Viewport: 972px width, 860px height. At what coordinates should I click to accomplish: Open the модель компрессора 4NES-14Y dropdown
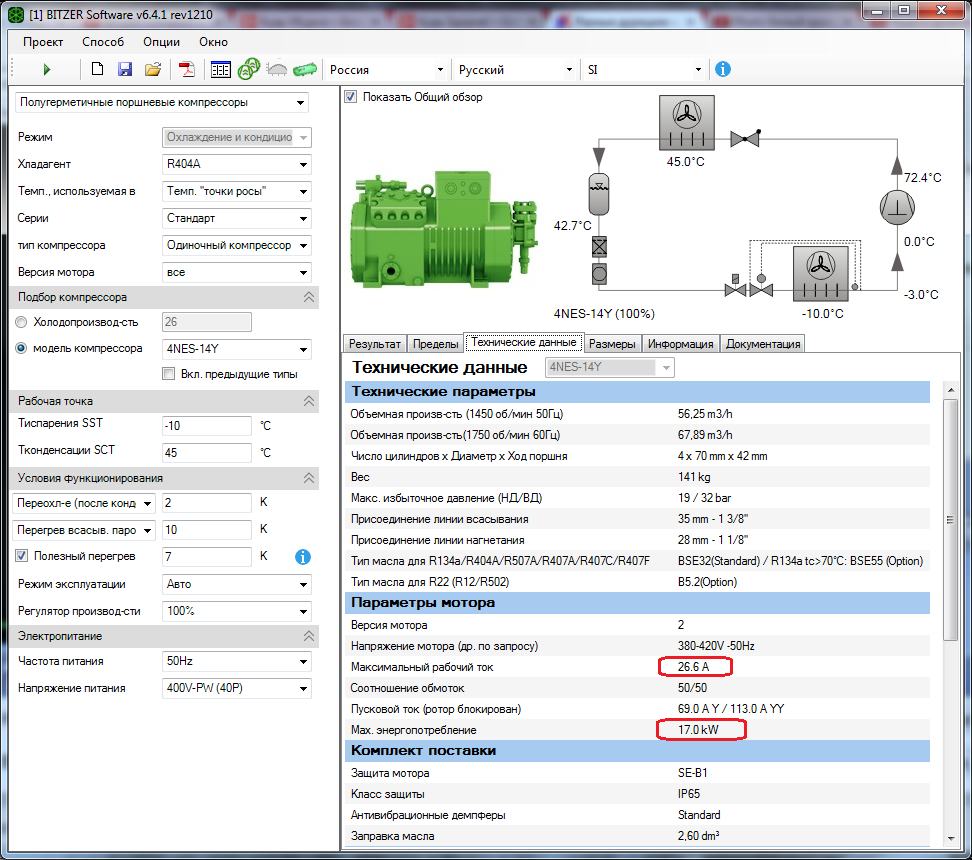coord(237,349)
